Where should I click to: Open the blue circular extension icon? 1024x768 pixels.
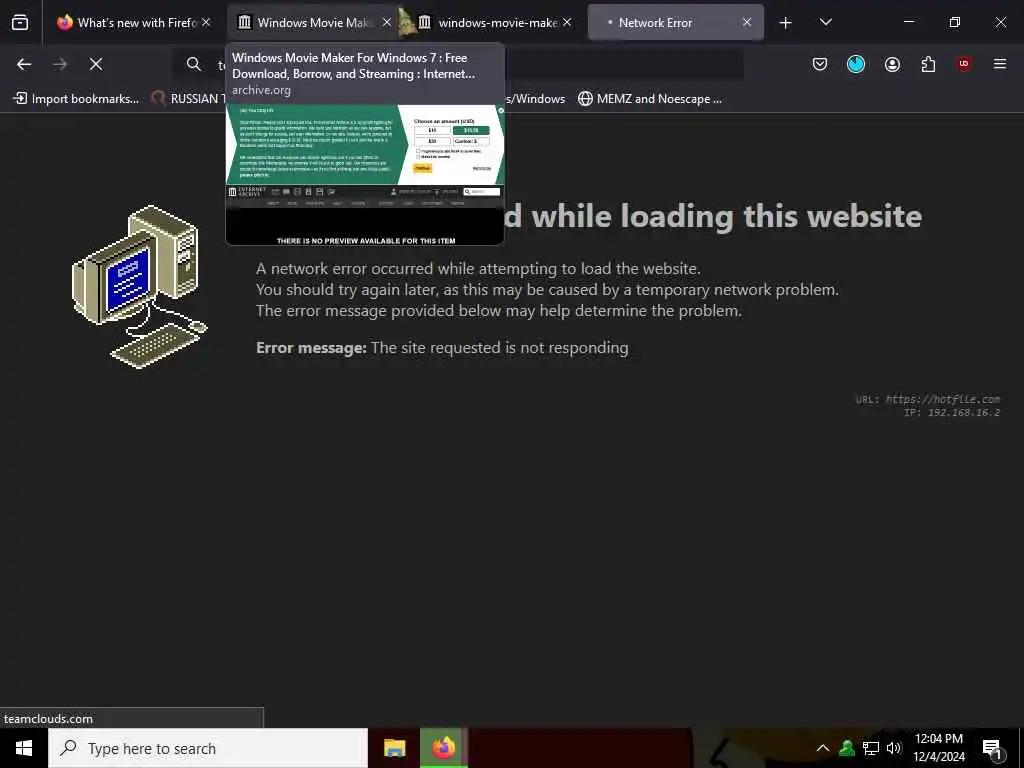click(x=856, y=64)
